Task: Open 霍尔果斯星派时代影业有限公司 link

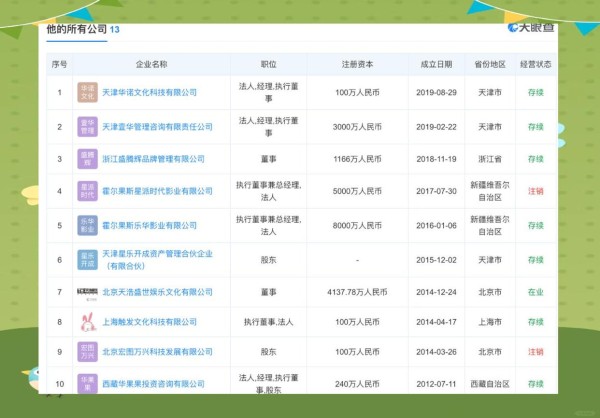Action: coord(157,191)
